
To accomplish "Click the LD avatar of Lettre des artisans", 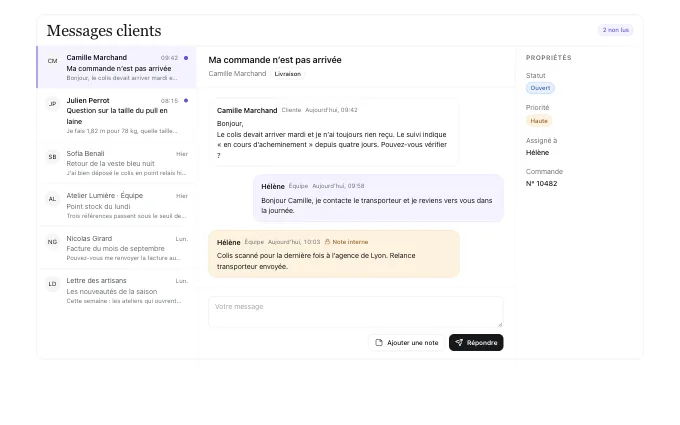I will (x=52, y=284).
